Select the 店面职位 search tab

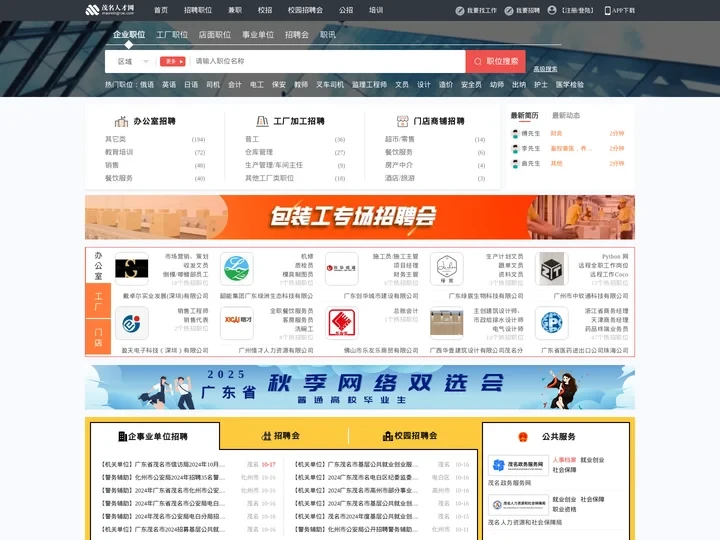click(x=214, y=34)
